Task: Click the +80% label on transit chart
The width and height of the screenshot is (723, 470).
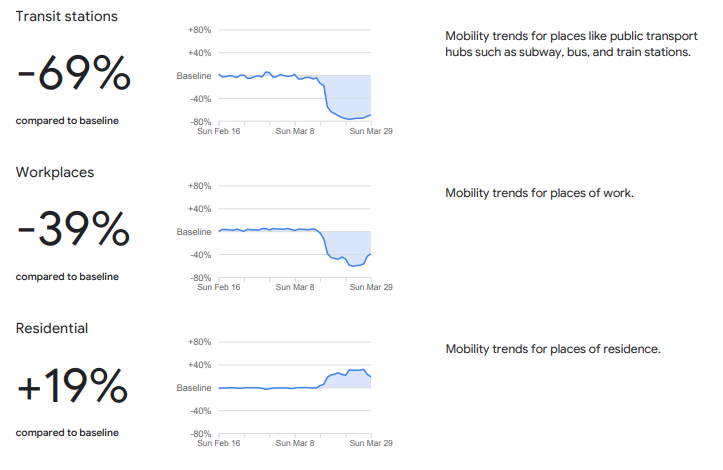Action: (200, 30)
